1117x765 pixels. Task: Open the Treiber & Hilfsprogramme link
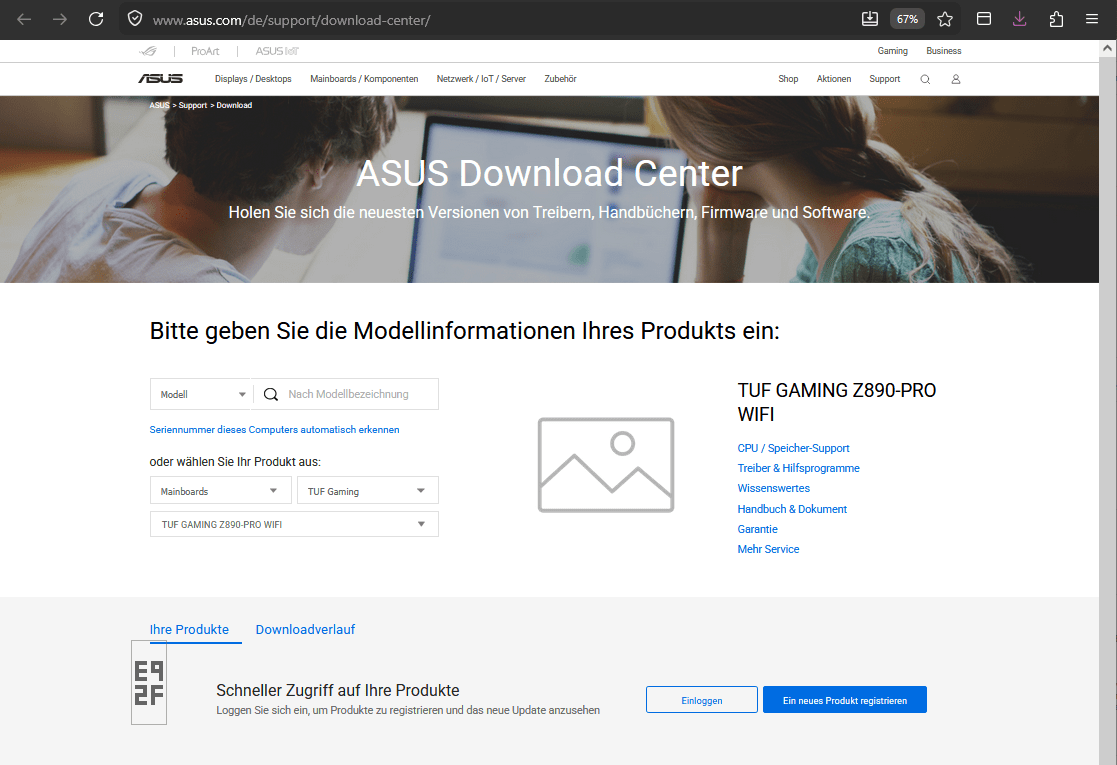pos(798,468)
